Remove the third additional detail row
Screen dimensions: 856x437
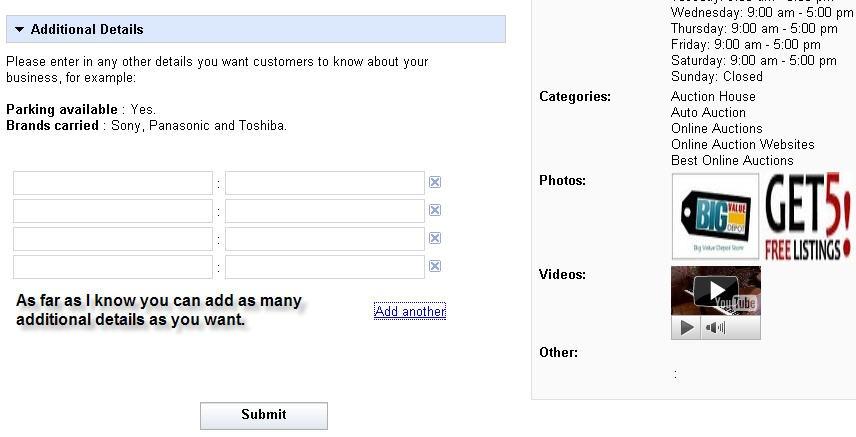point(435,238)
